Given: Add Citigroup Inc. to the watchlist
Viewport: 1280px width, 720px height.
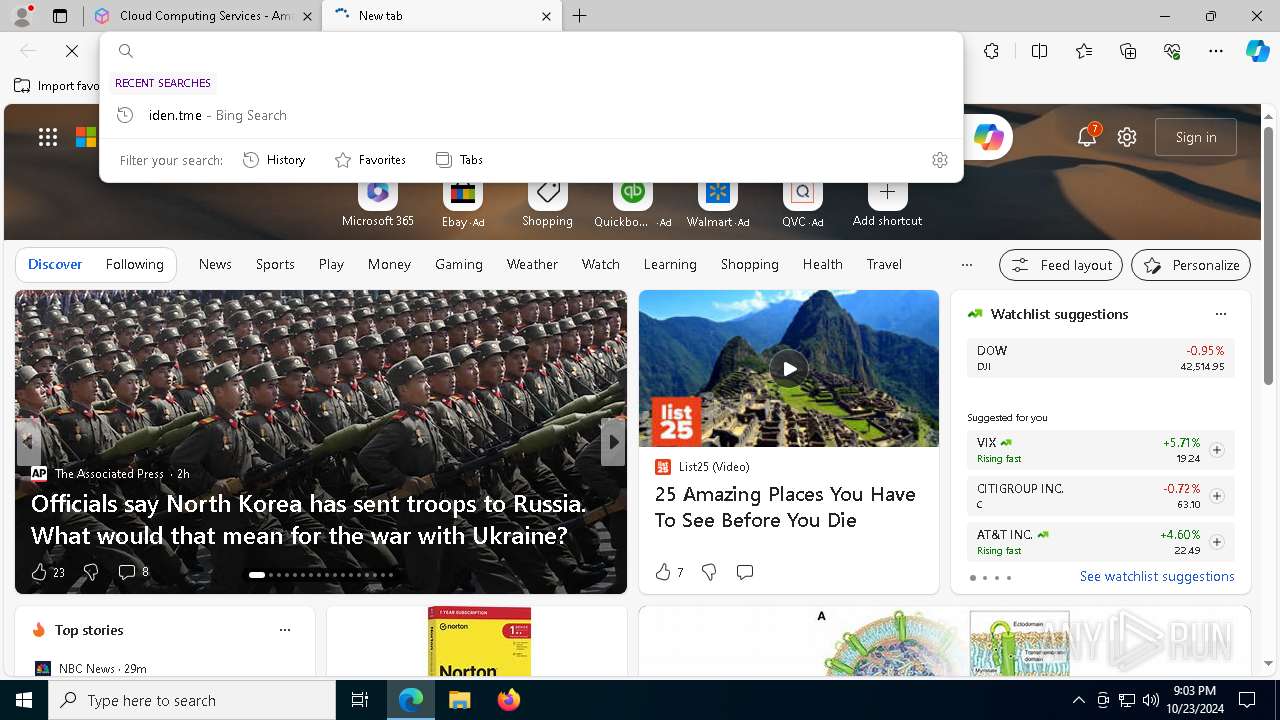Looking at the screenshot, I should coord(1216,496).
